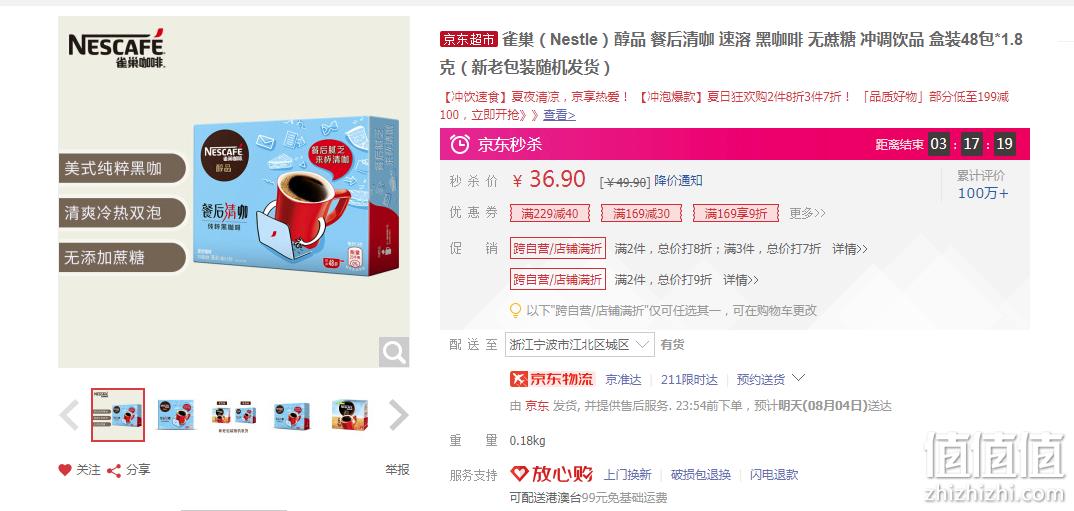The image size is (1074, 511).
Task: Click 举报 report link
Action: click(397, 470)
